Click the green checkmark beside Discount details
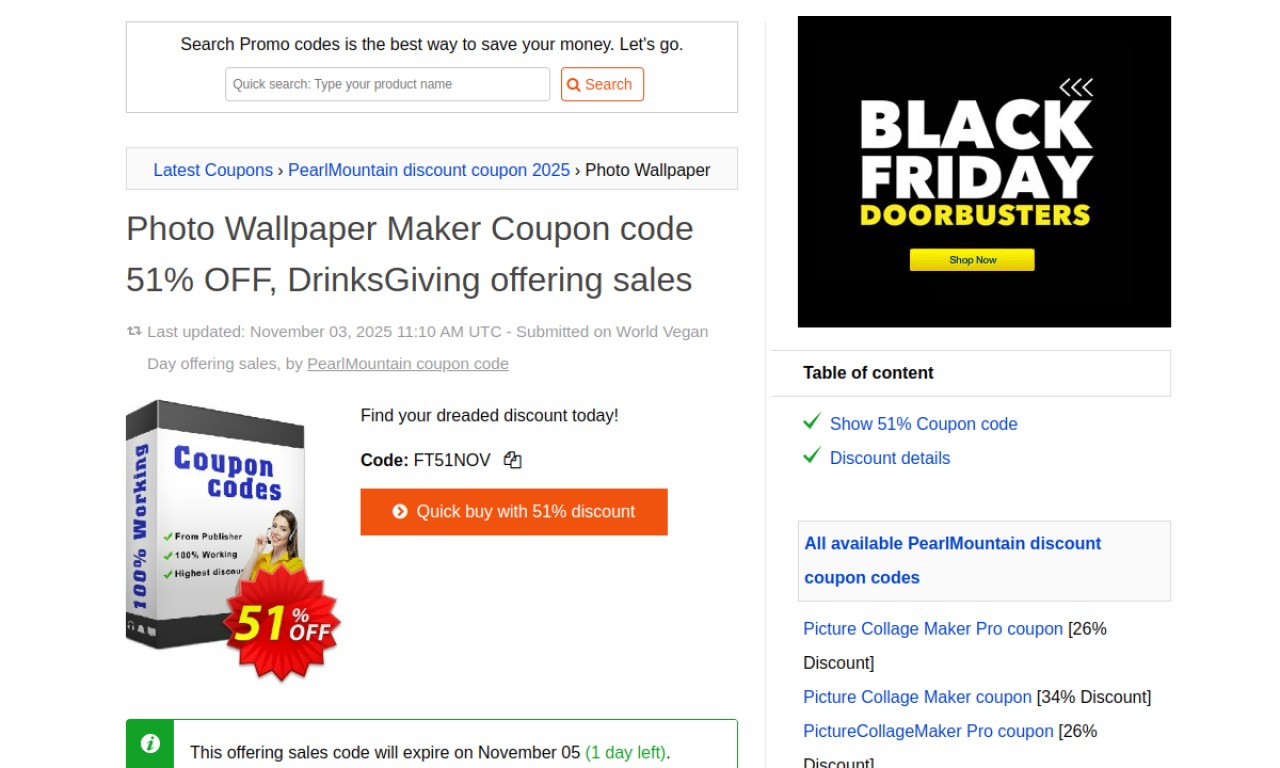The image size is (1280, 768). point(812,456)
